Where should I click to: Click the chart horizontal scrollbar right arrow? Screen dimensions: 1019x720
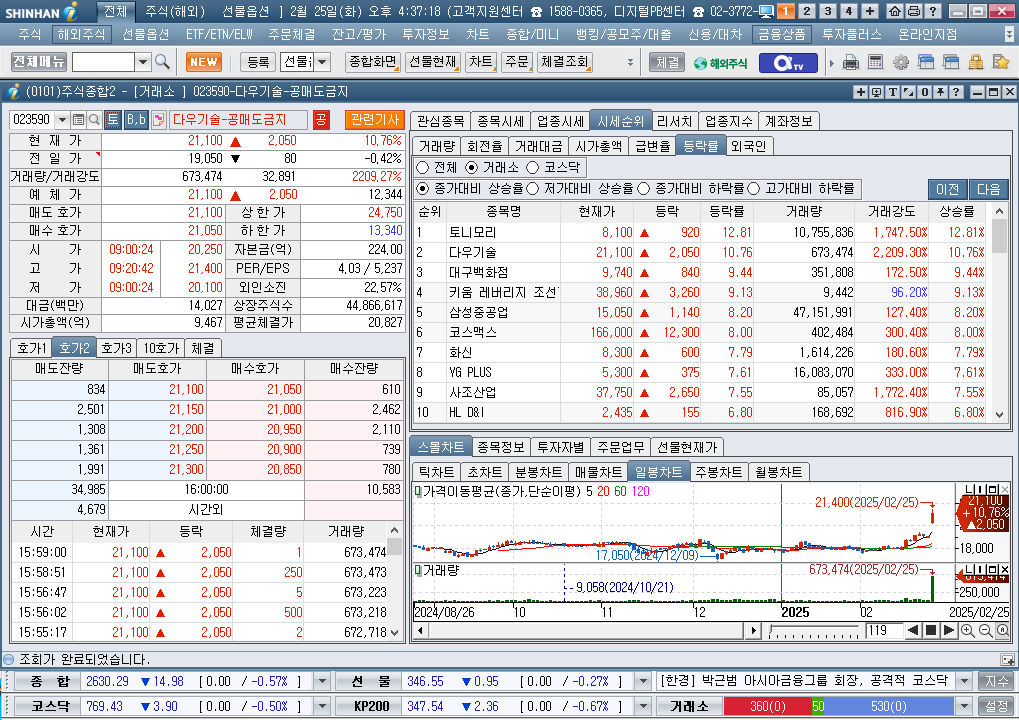(x=753, y=630)
